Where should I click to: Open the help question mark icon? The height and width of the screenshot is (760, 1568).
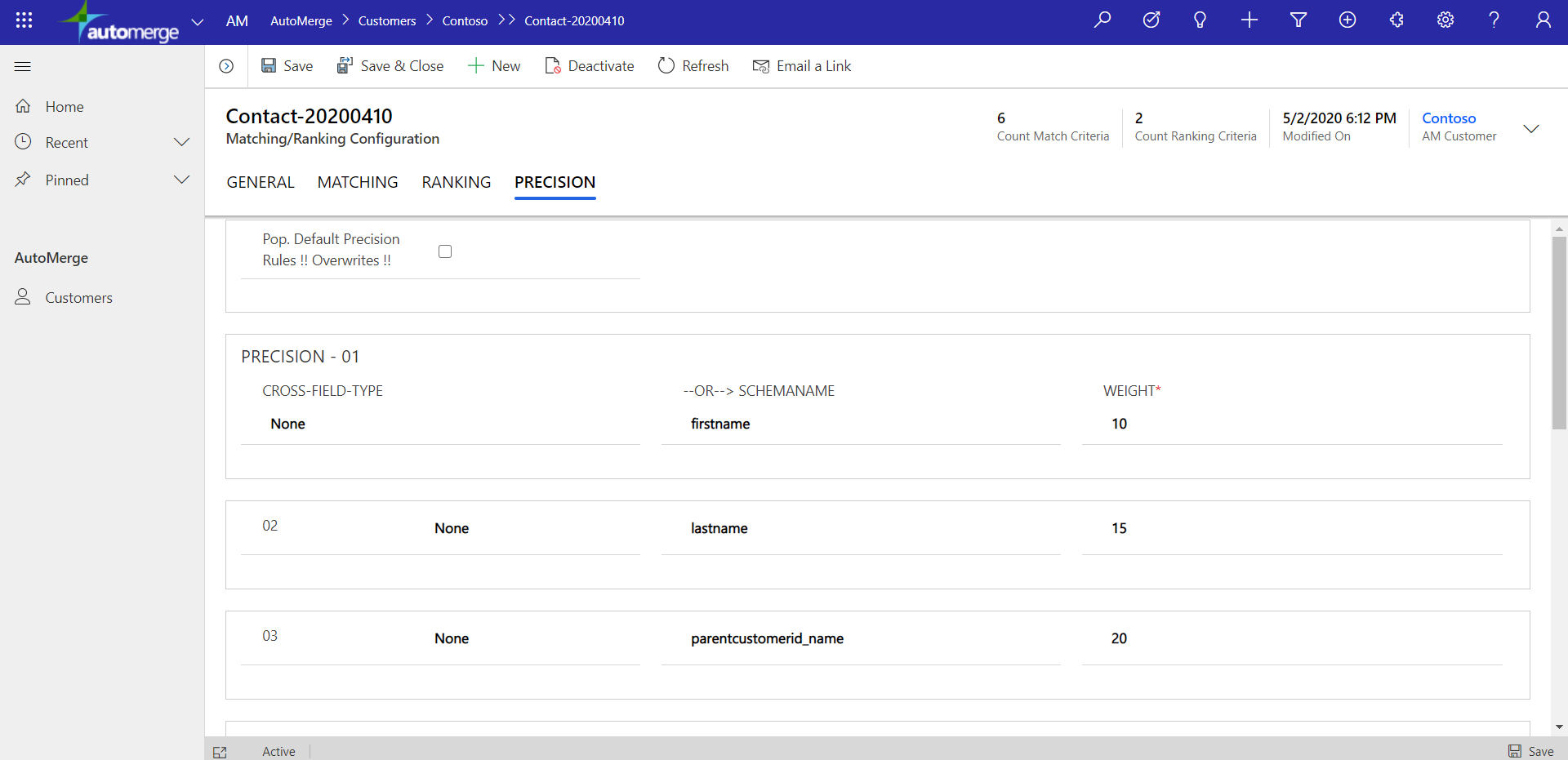pos(1494,20)
